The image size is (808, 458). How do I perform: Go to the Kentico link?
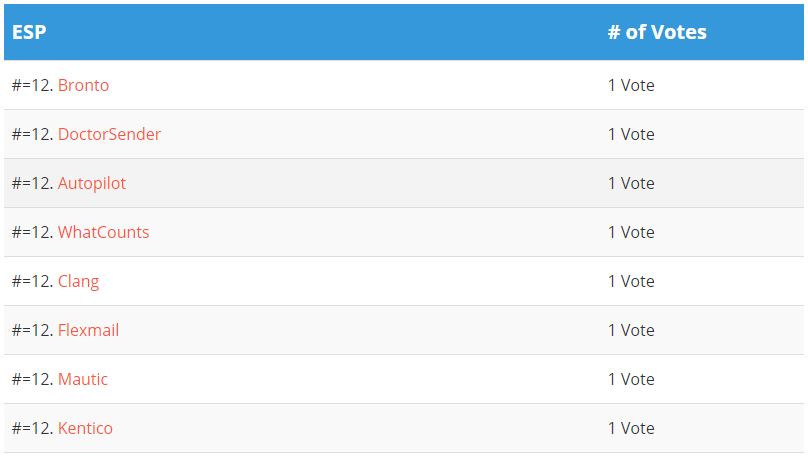tap(85, 428)
